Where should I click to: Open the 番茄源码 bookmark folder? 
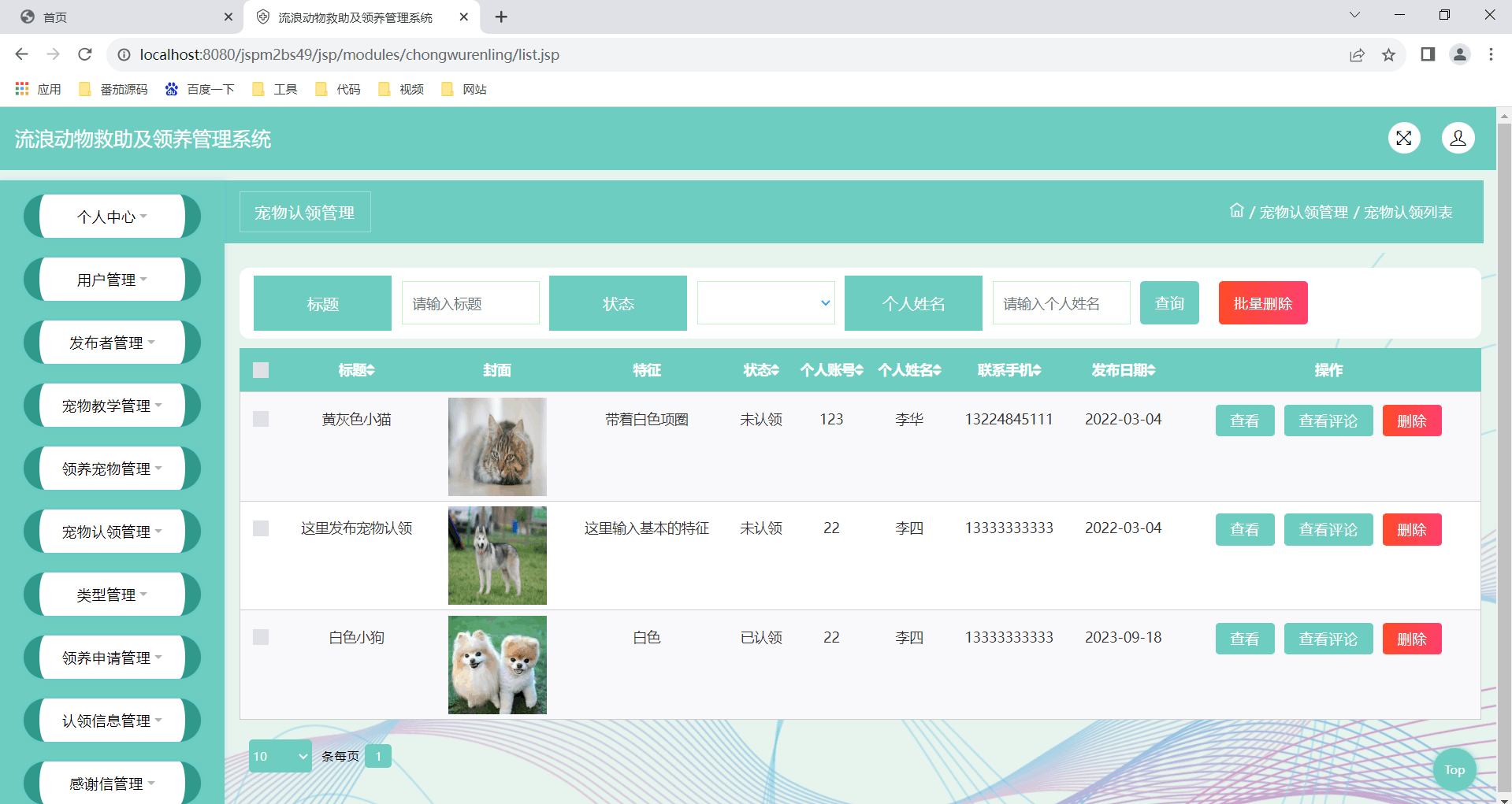pos(113,89)
